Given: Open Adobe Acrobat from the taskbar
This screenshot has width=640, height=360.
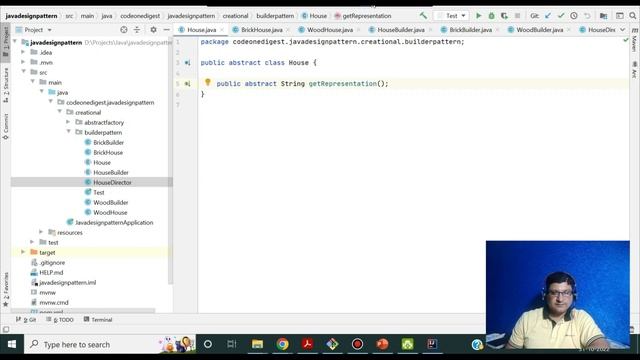Looking at the screenshot, I should coord(307,344).
